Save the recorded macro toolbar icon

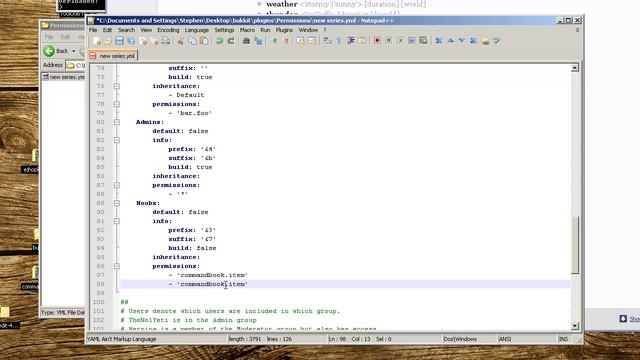424,41
